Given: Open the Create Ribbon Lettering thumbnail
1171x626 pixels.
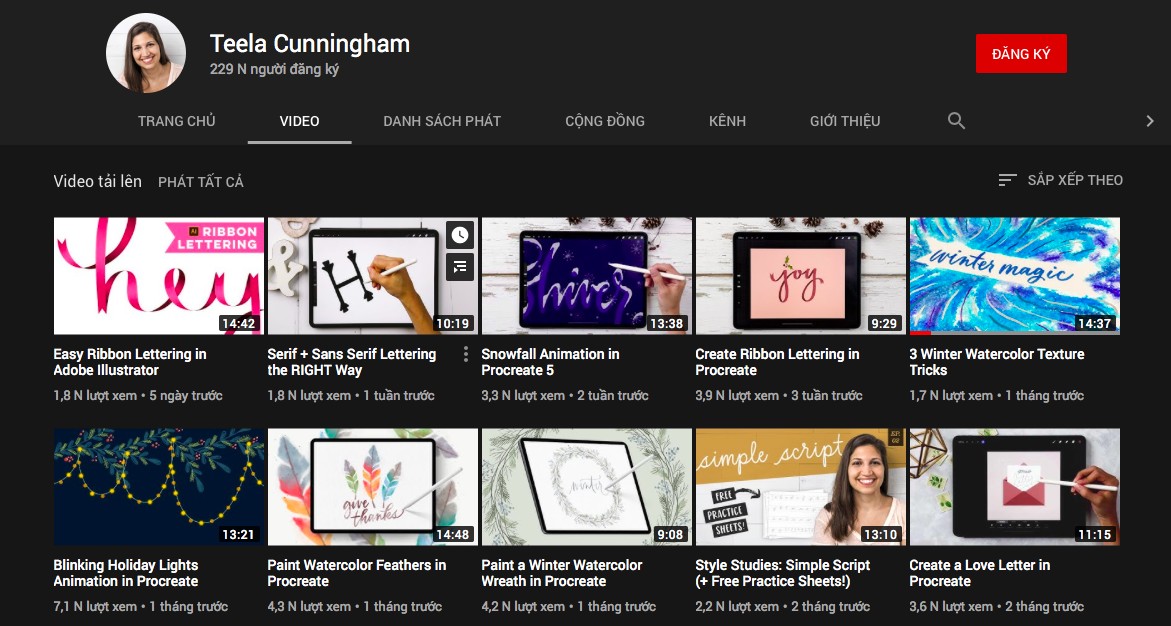Looking at the screenshot, I should [x=801, y=276].
